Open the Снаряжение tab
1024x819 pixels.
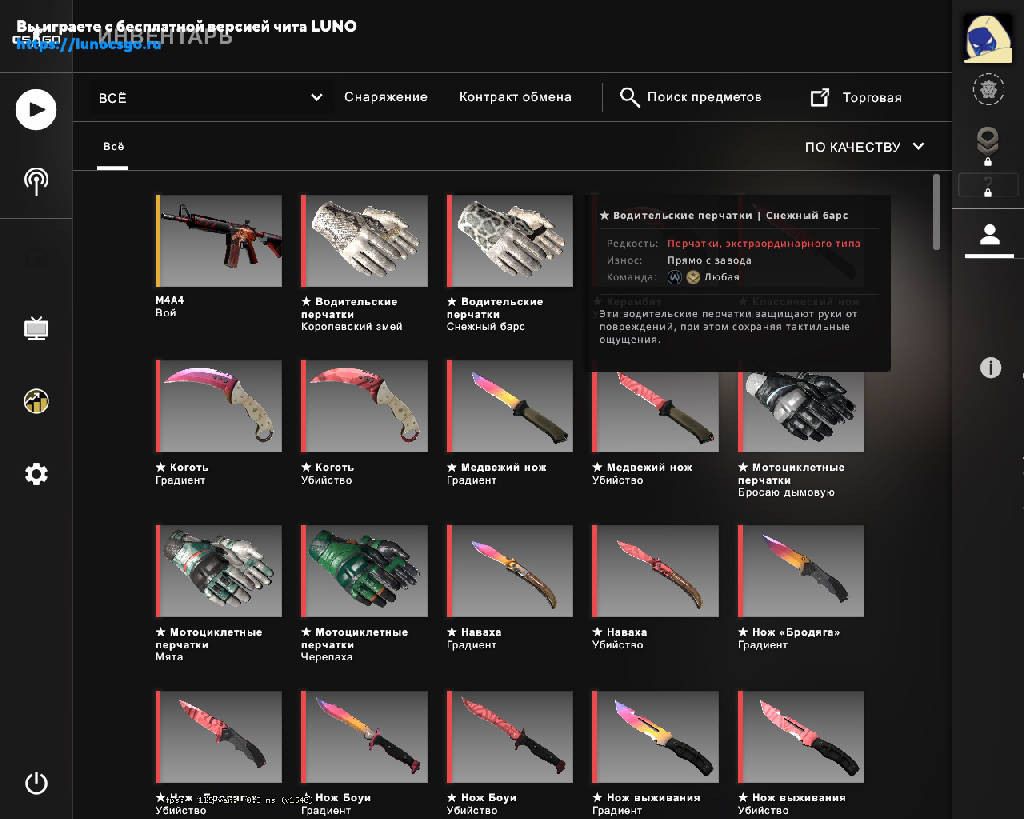pos(386,97)
